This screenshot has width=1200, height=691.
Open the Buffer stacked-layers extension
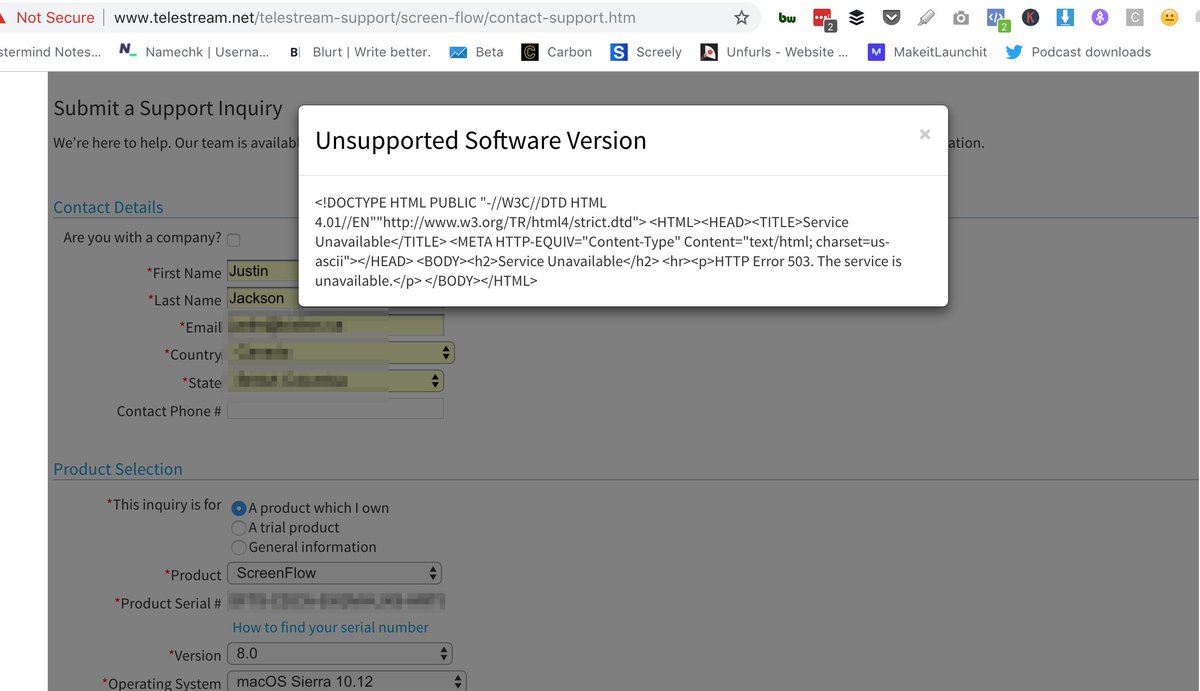(x=856, y=18)
